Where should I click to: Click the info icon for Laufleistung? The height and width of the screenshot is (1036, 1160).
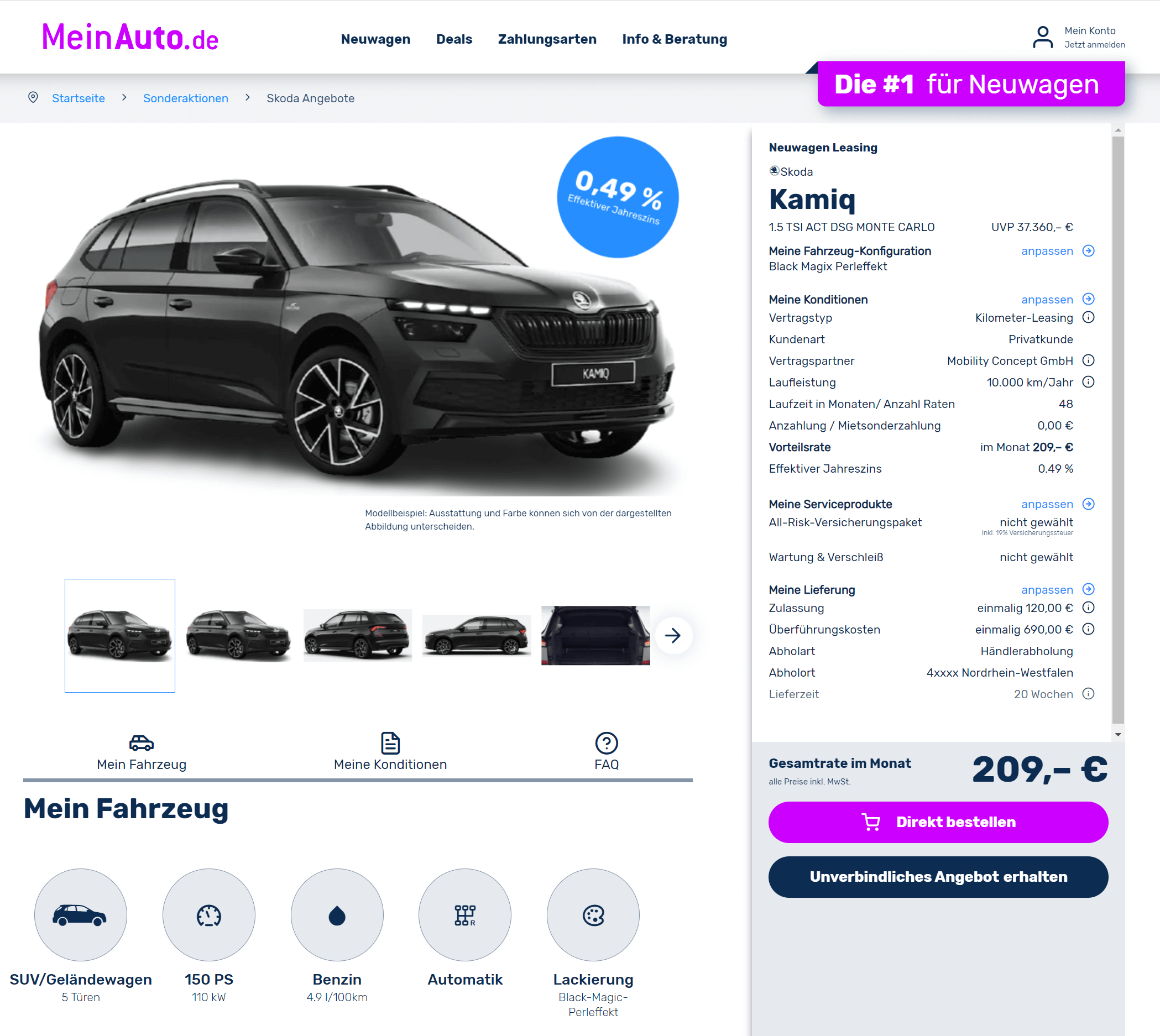(x=1088, y=383)
